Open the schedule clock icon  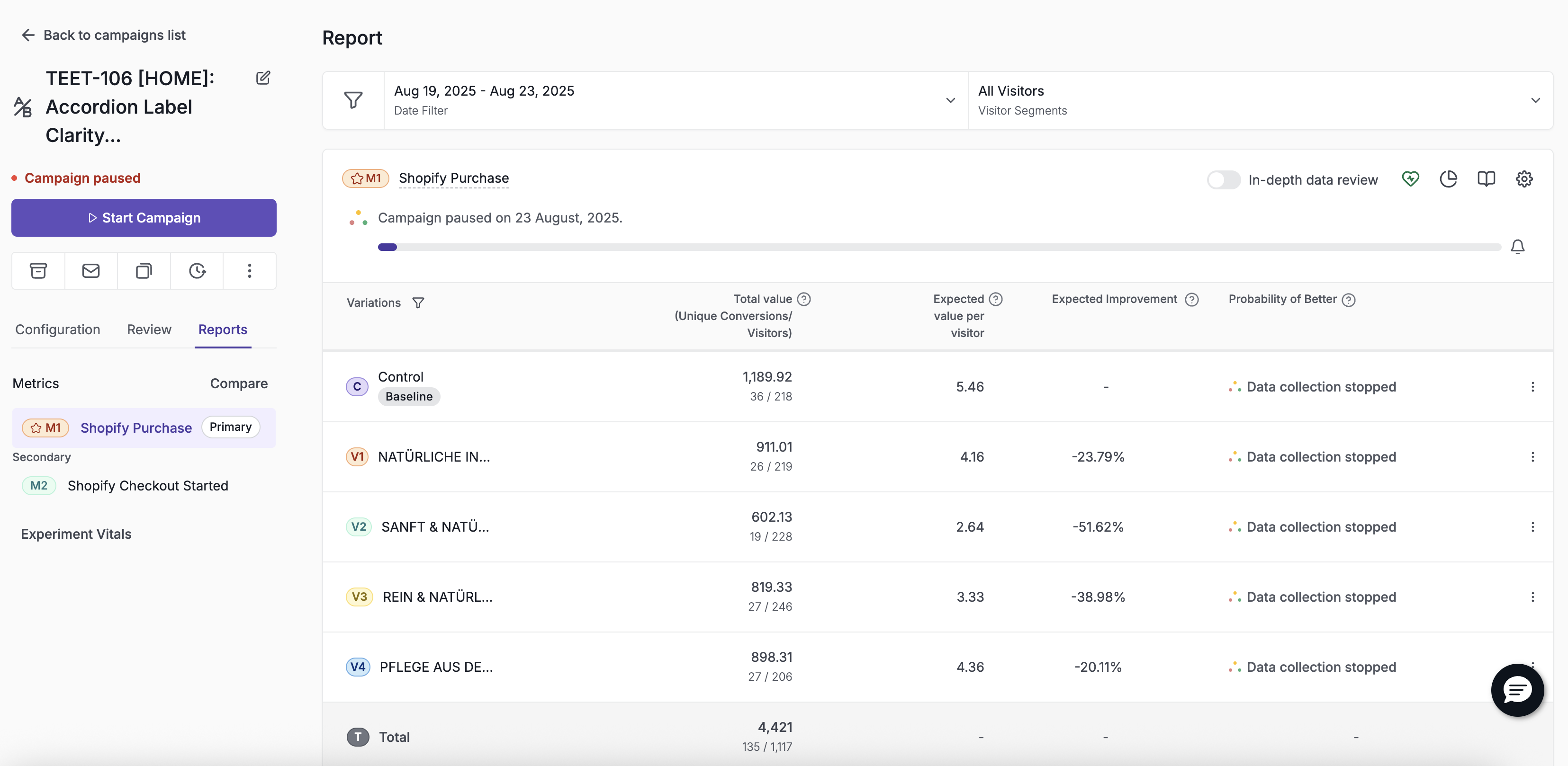[x=197, y=271]
